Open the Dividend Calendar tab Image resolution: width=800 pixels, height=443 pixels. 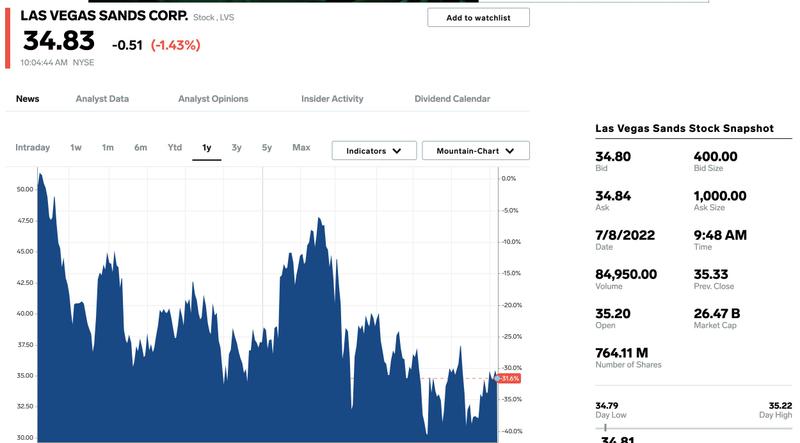coord(452,99)
